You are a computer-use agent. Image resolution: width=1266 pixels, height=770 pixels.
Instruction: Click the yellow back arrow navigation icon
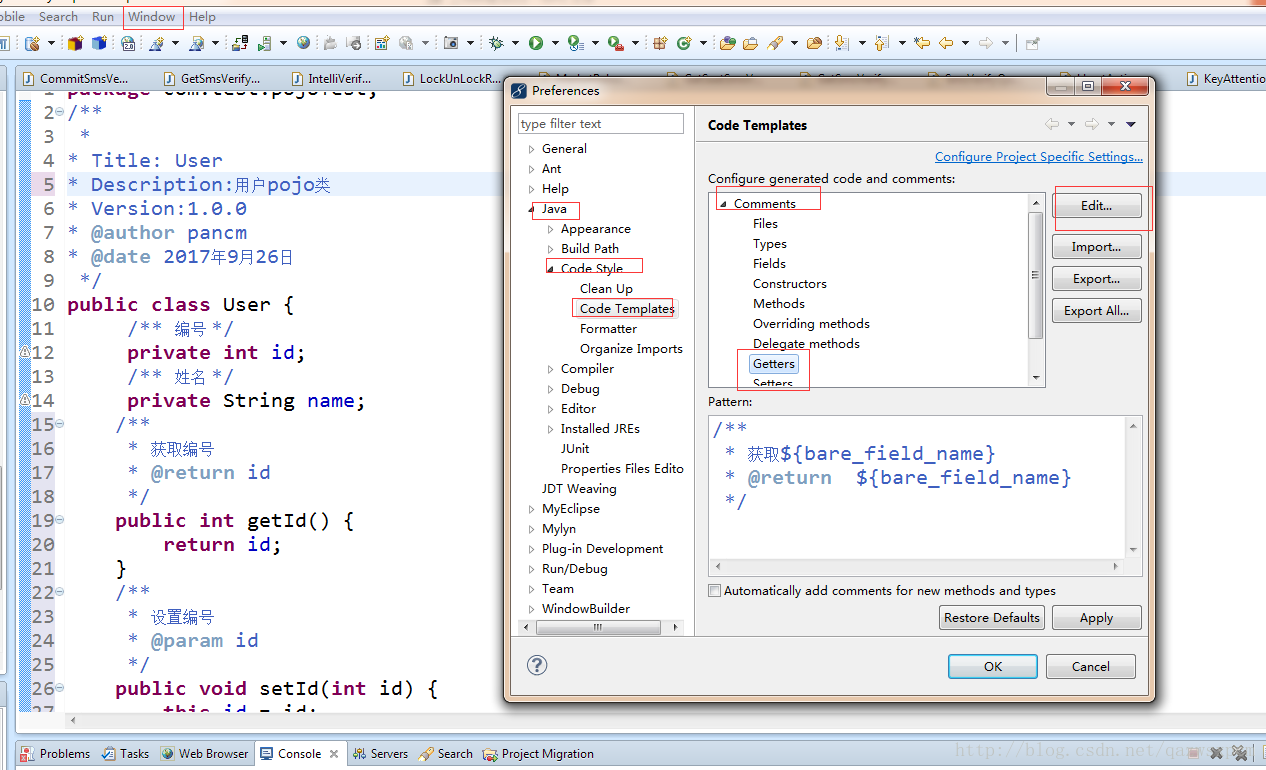pos(946,43)
